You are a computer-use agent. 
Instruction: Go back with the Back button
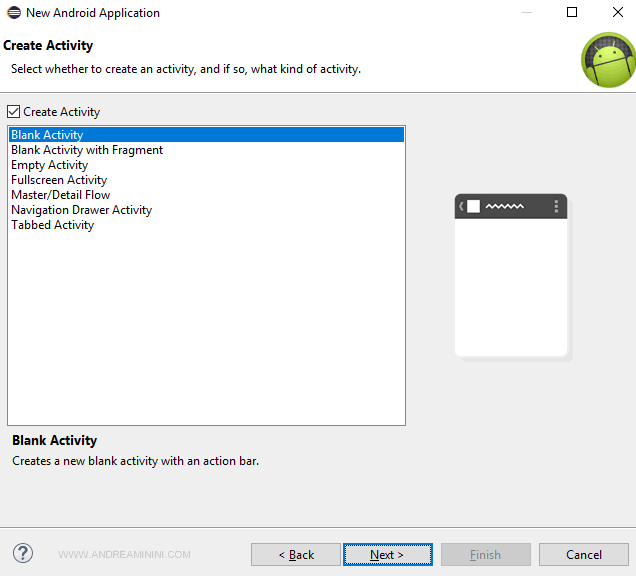pyautogui.click(x=296, y=554)
